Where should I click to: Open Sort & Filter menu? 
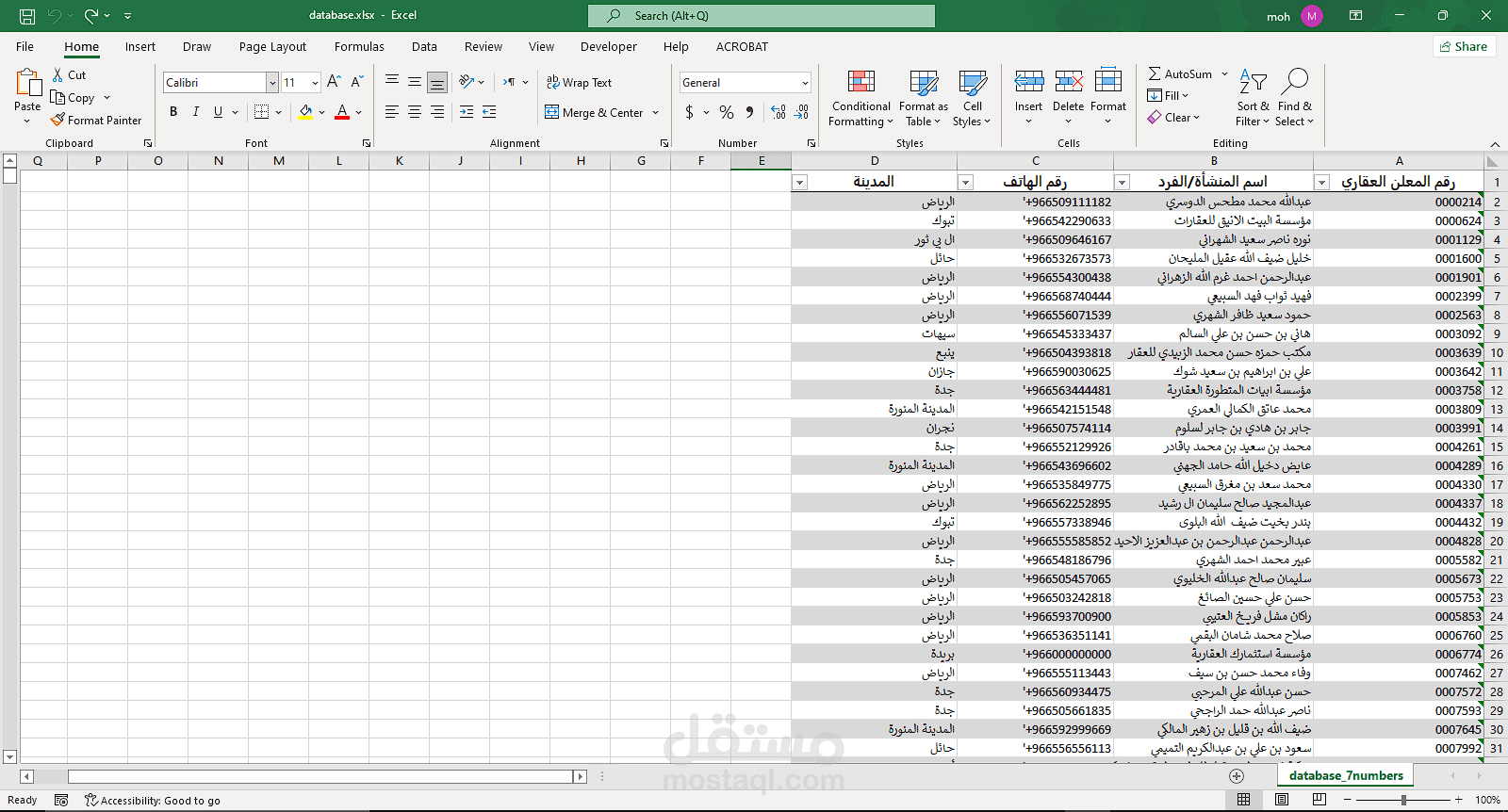pyautogui.click(x=1253, y=98)
